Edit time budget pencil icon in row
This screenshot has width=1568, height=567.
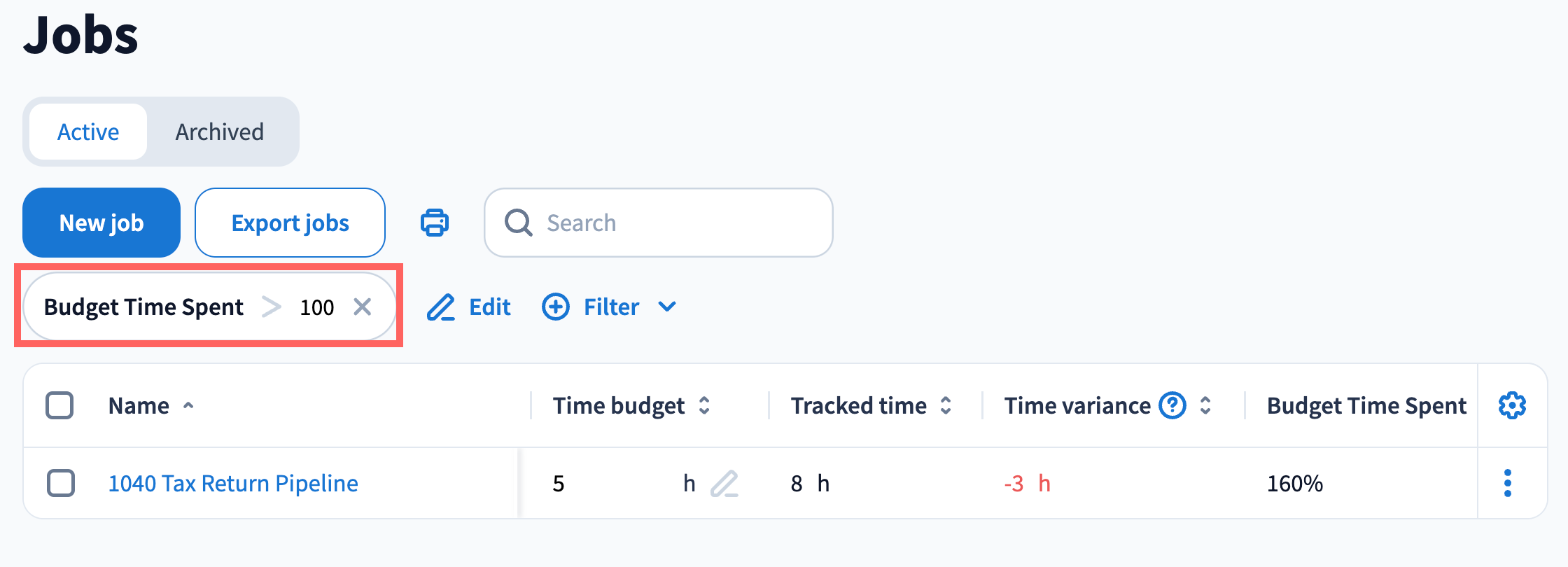[x=724, y=484]
